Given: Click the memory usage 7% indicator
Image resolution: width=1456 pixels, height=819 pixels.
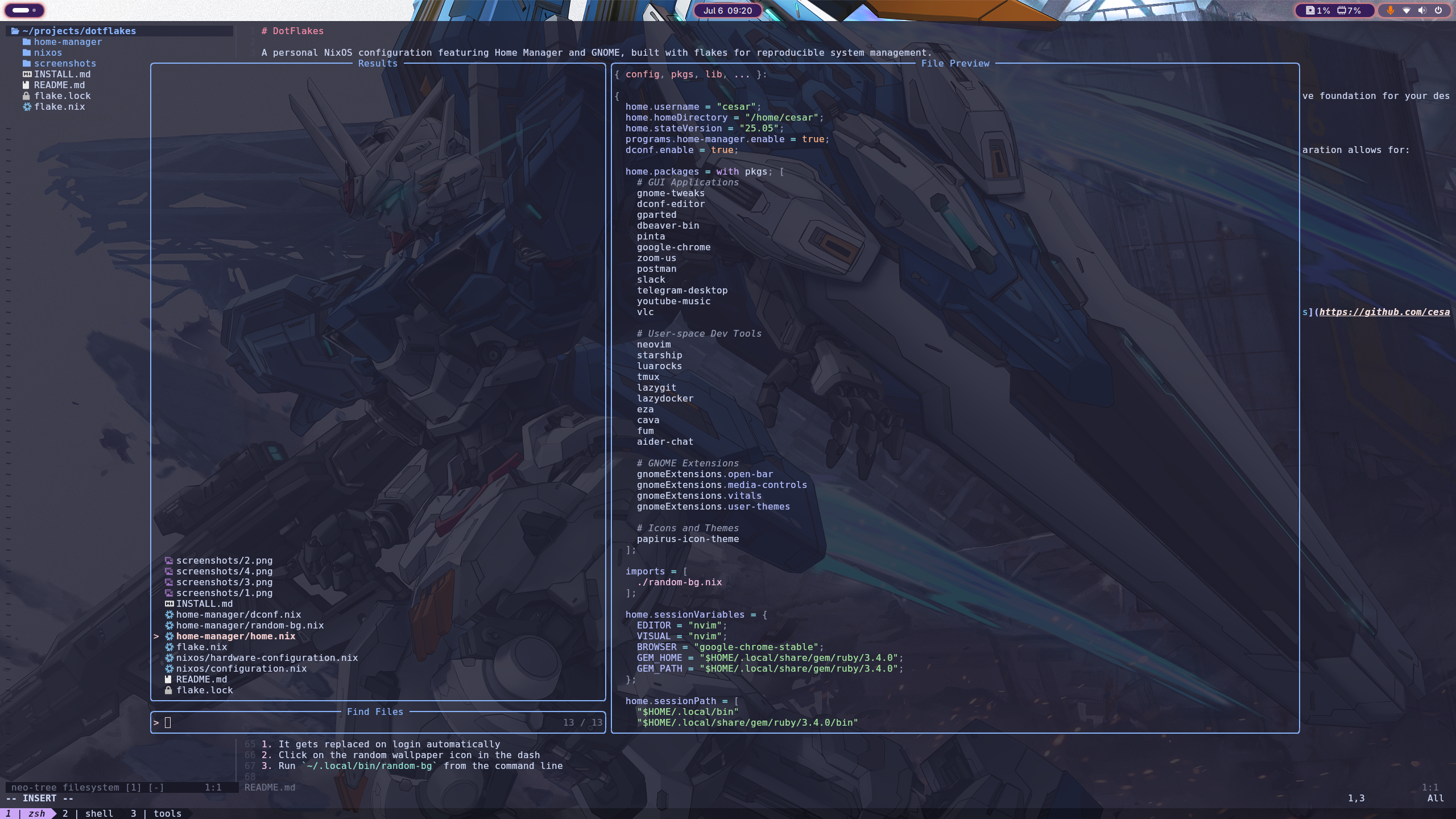Looking at the screenshot, I should coord(1349,10).
